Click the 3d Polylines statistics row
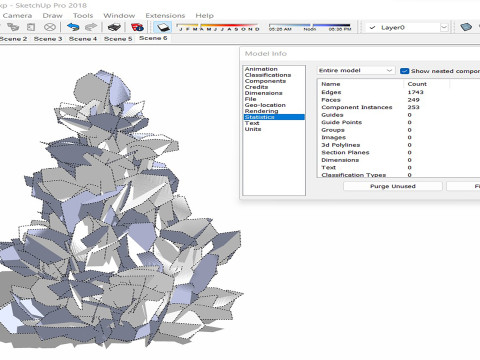This screenshot has height=360, width=480. [x=399, y=145]
